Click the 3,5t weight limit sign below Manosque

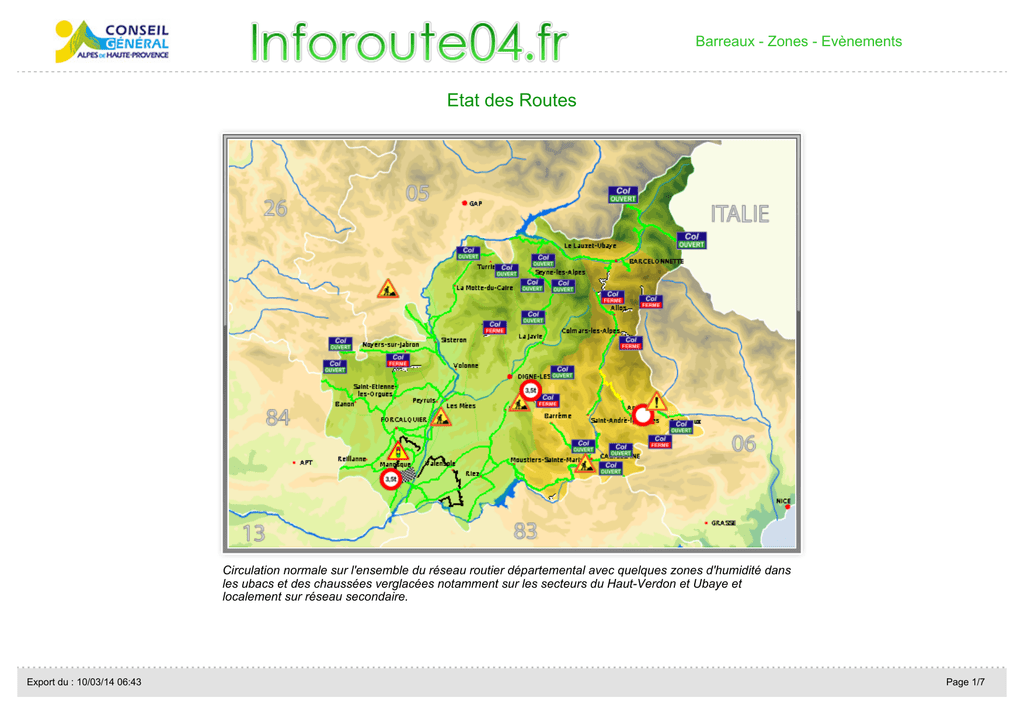[391, 479]
